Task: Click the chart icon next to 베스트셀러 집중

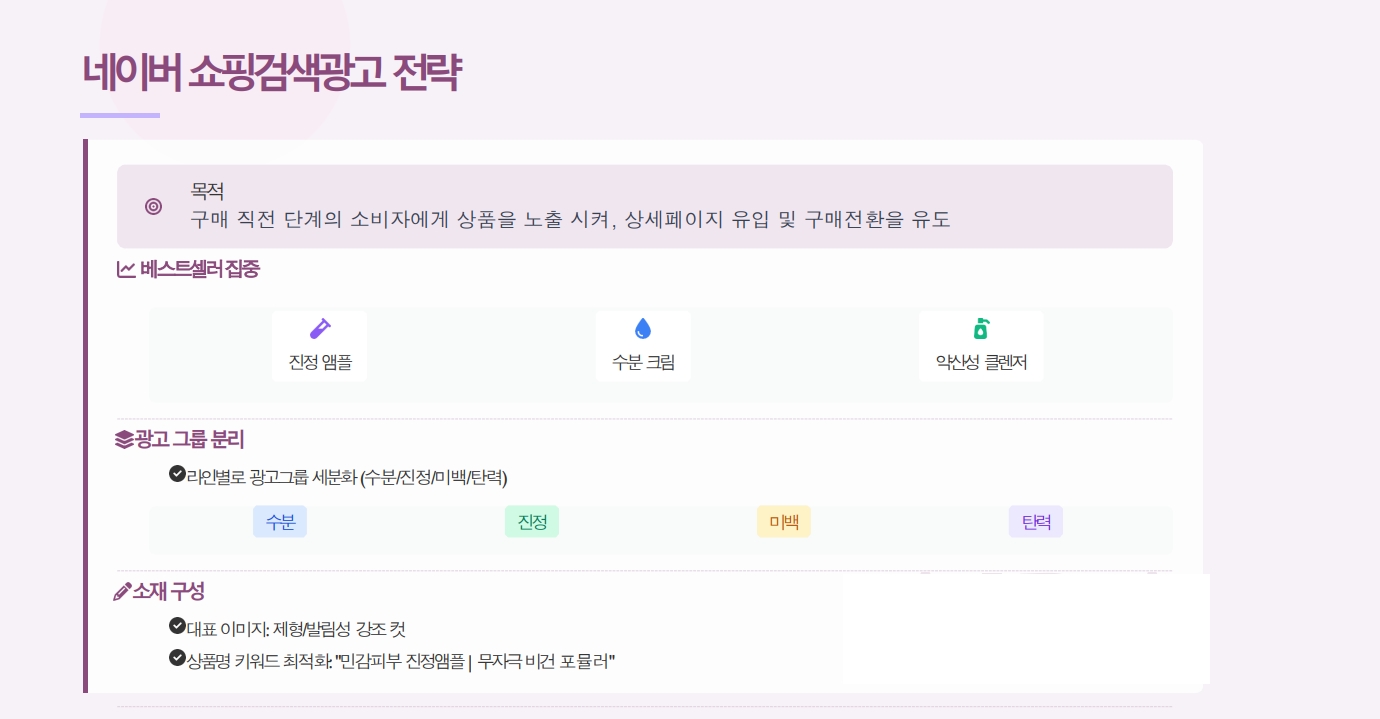Action: [126, 269]
